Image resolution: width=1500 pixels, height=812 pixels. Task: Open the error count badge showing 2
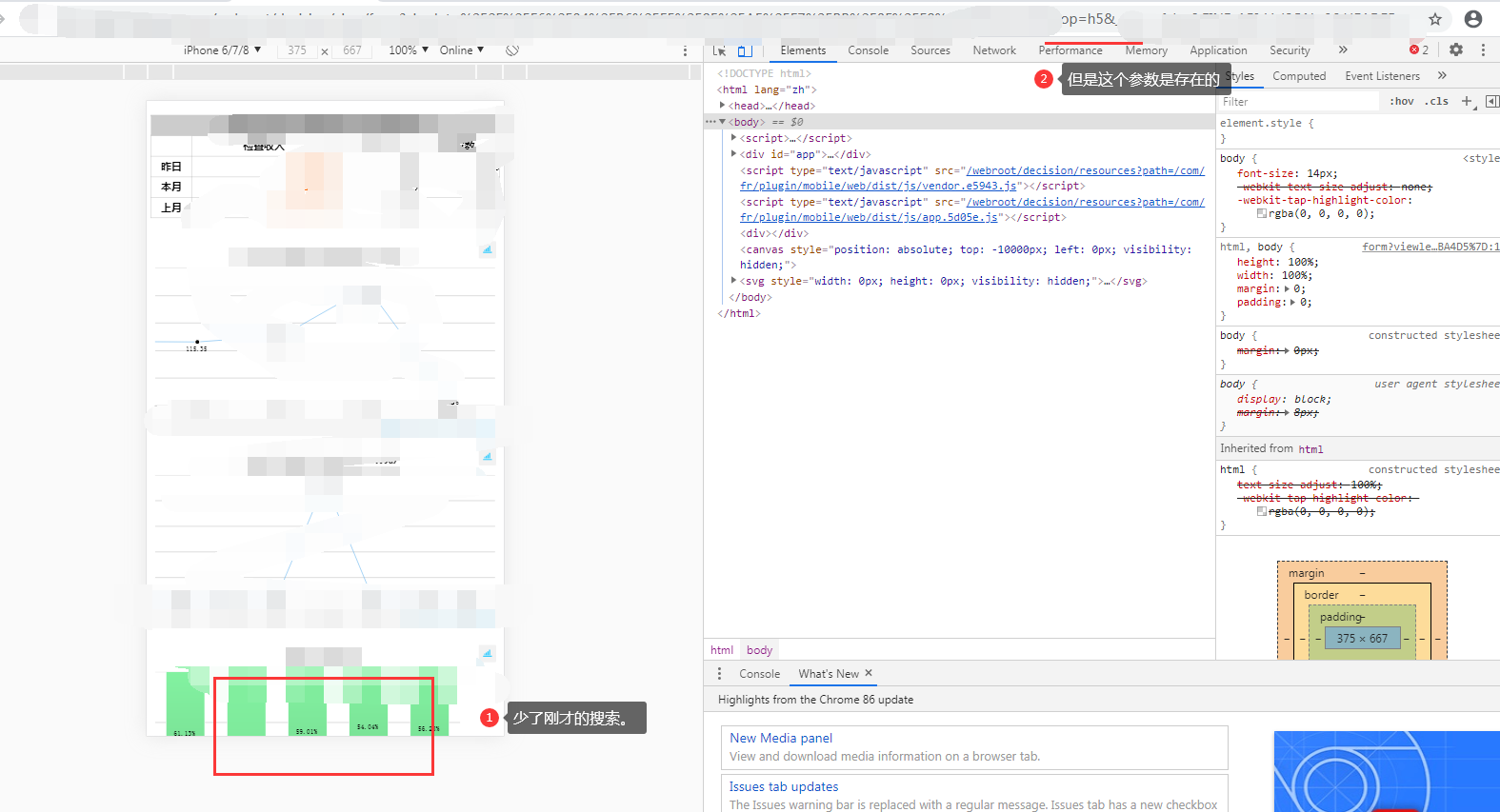coord(1419,50)
